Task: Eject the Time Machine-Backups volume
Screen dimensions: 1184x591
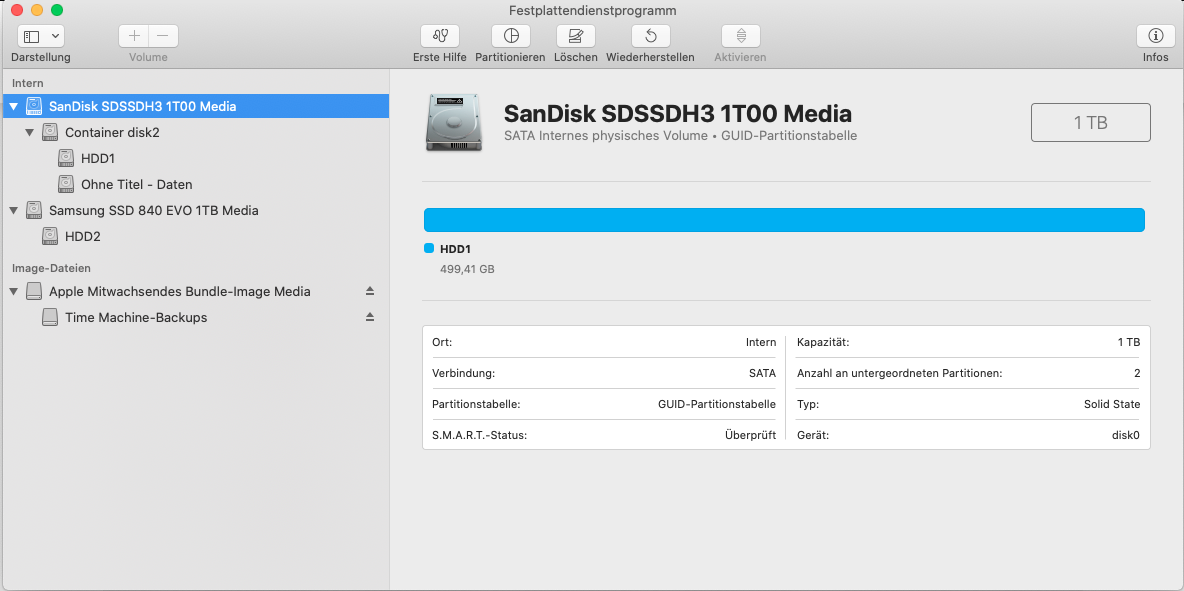Action: click(x=370, y=317)
